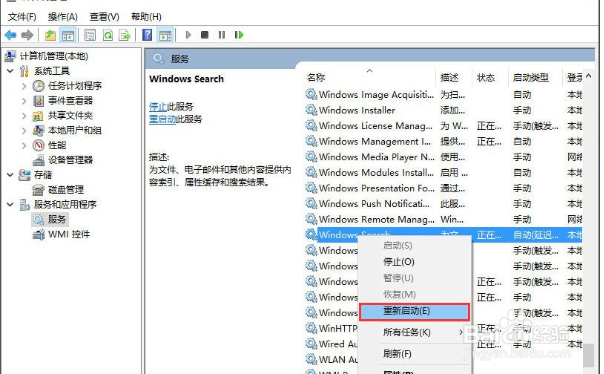
Task: Click the Refresh toolbar icon
Action: click(x=108, y=35)
